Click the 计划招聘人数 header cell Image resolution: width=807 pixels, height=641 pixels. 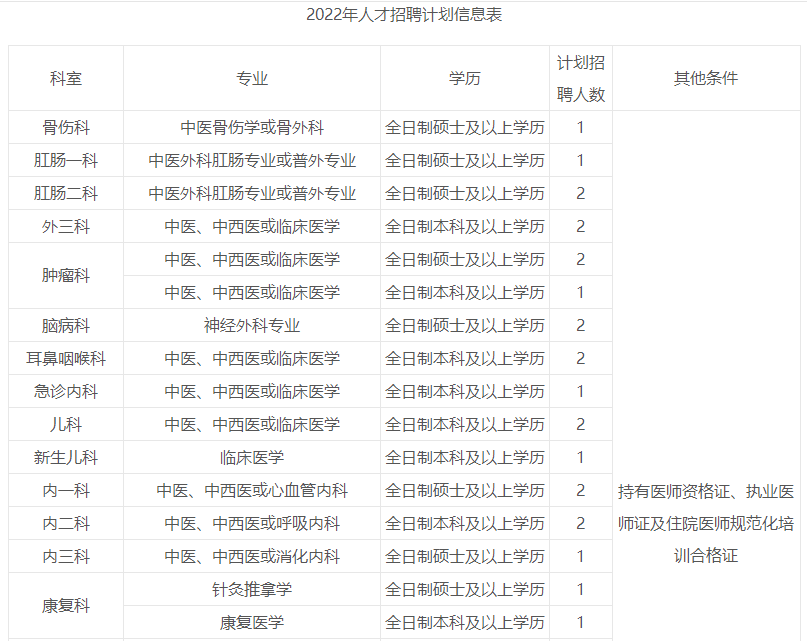581,78
